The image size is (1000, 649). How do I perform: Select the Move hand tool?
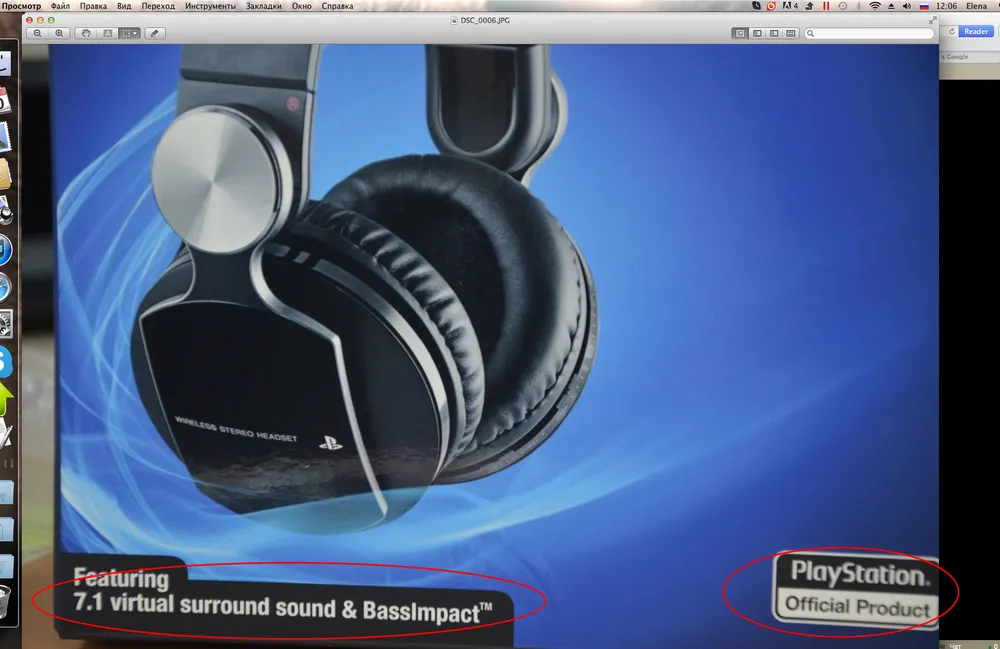coord(85,33)
